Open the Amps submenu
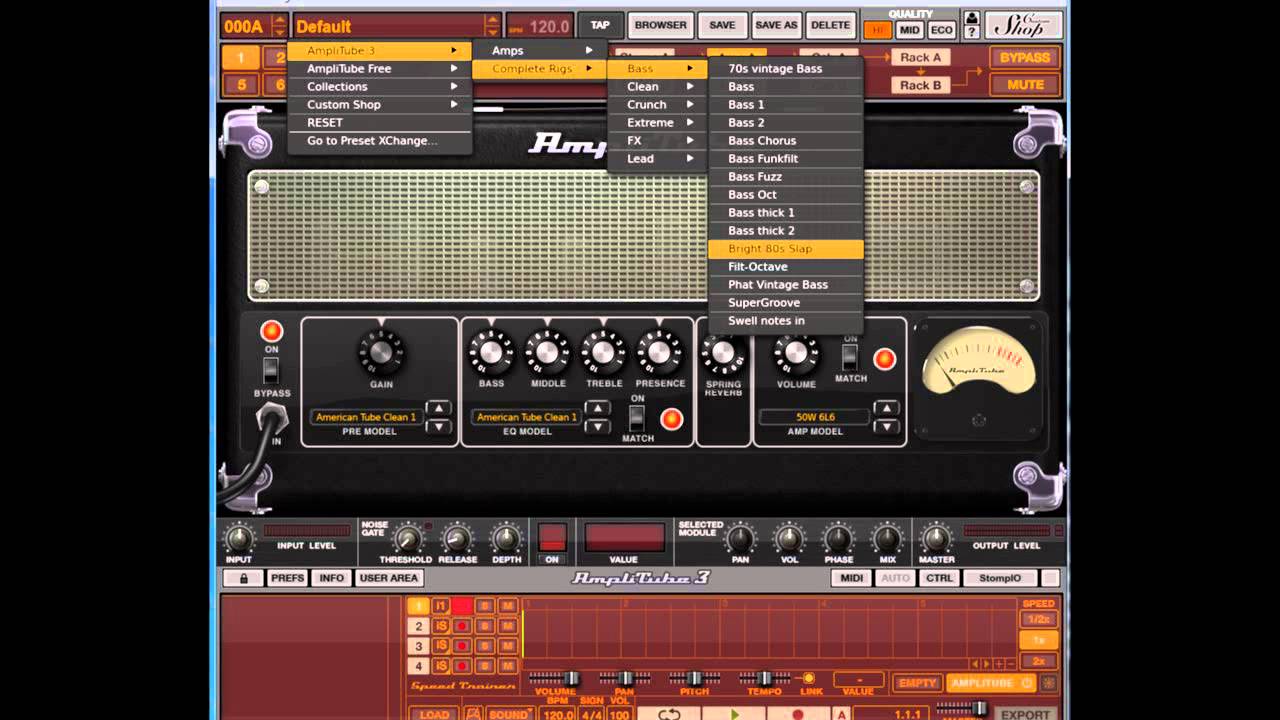 click(x=540, y=50)
